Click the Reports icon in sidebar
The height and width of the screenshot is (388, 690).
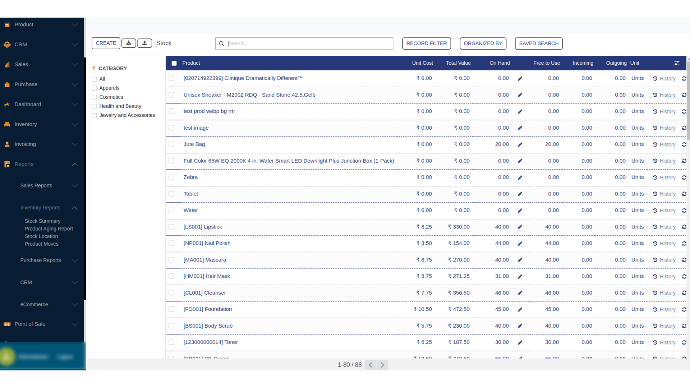click(7, 165)
